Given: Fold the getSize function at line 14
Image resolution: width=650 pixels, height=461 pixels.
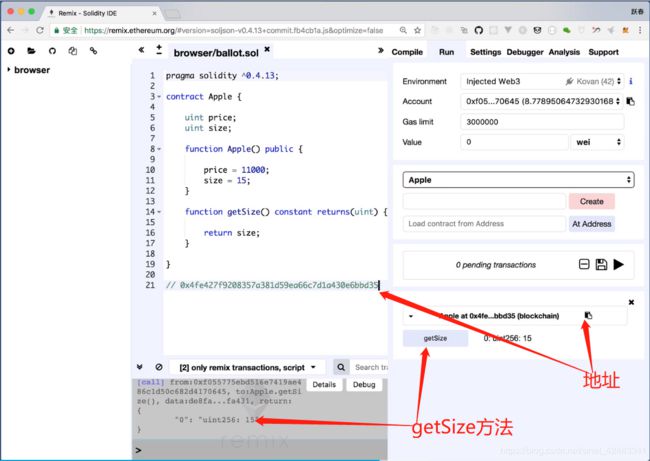Looking at the screenshot, I should [159, 212].
